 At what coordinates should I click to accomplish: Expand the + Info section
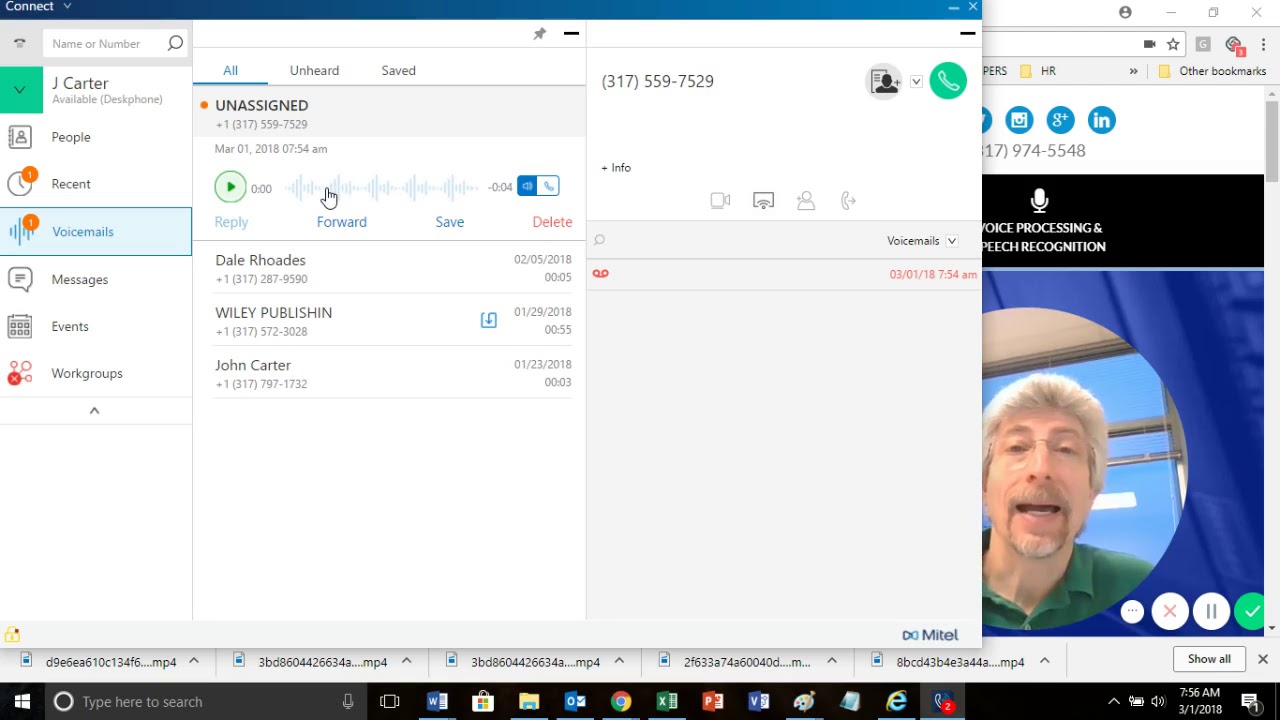(x=616, y=168)
